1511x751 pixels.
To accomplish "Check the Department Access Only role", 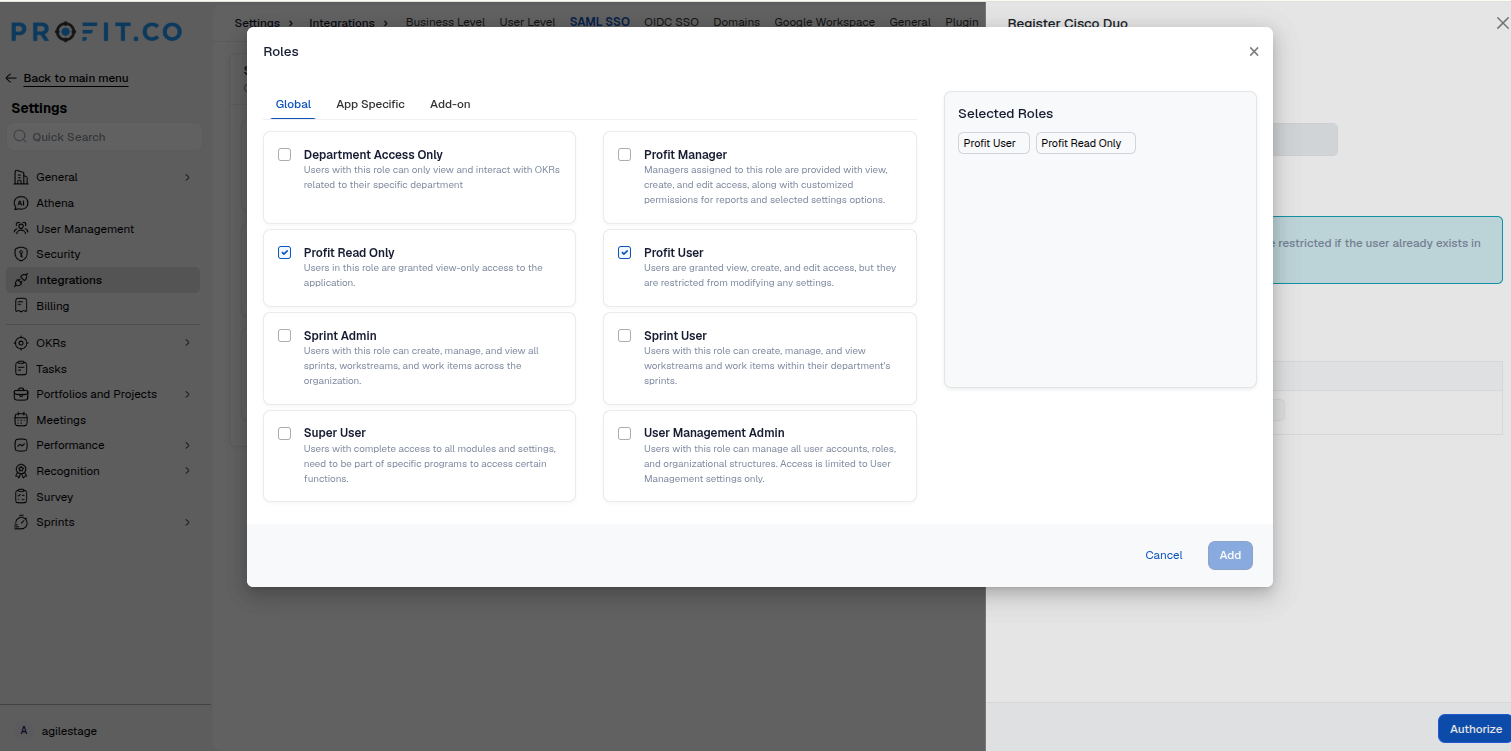I will (285, 155).
